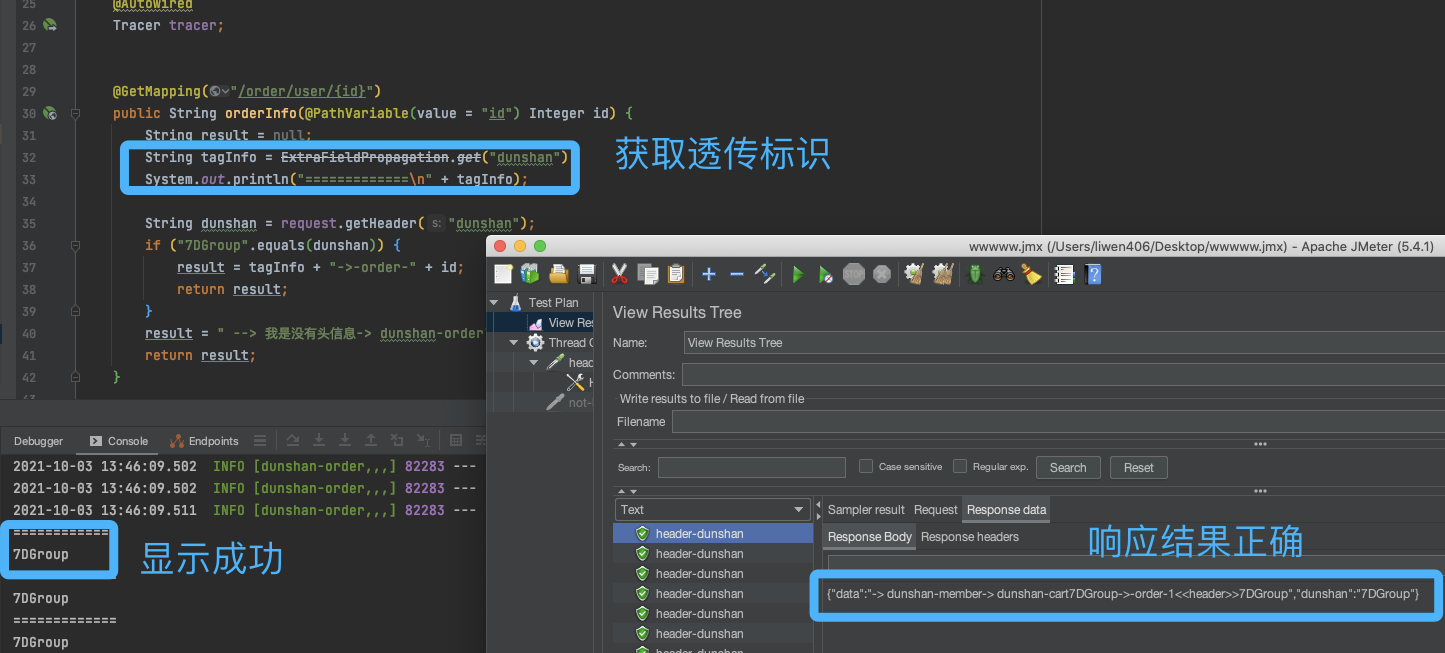1445x653 pixels.
Task: Open the binoculars Search icon
Action: coord(1004,274)
